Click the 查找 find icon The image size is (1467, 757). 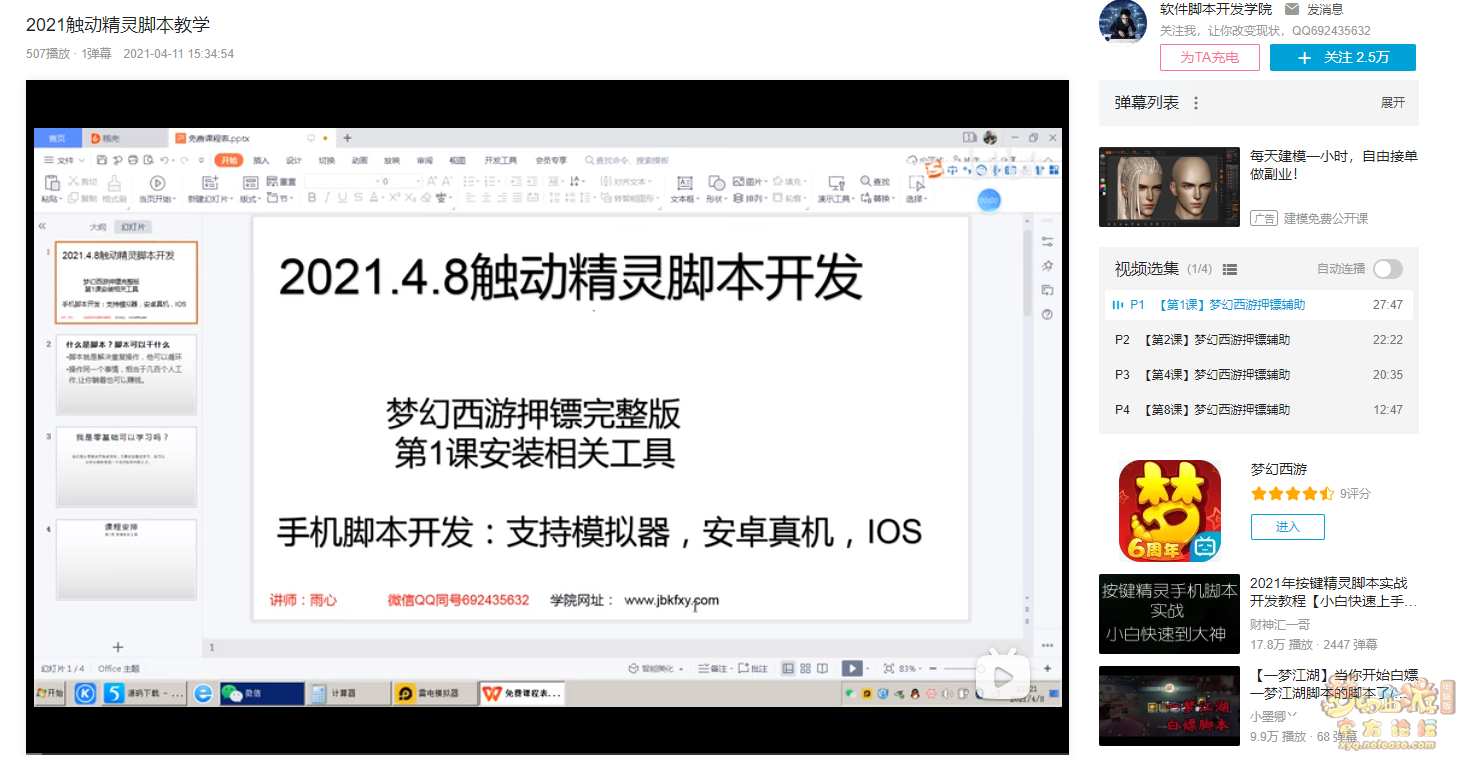[x=875, y=181]
